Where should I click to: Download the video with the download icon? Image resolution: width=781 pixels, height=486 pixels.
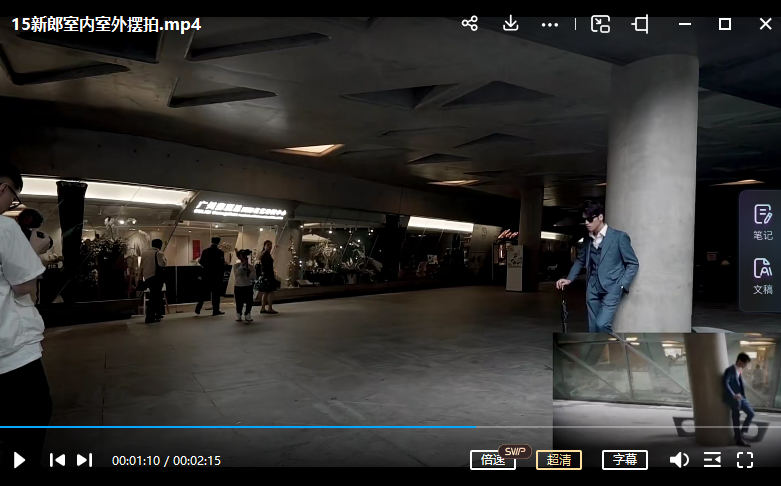tap(510, 24)
